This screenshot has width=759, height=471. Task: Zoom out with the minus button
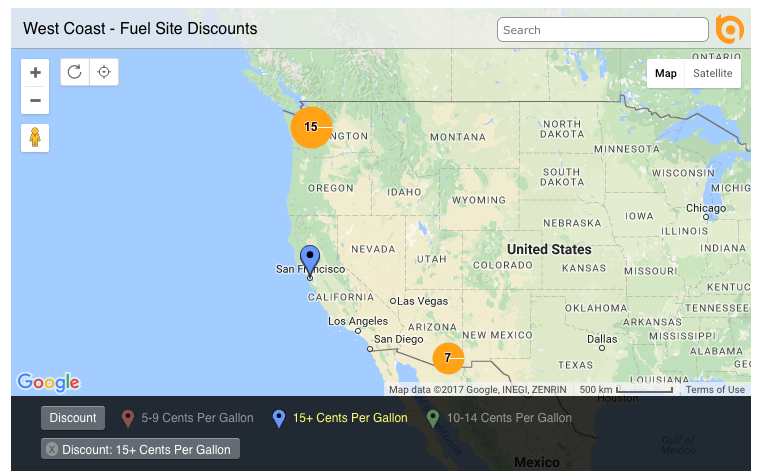pos(35,101)
